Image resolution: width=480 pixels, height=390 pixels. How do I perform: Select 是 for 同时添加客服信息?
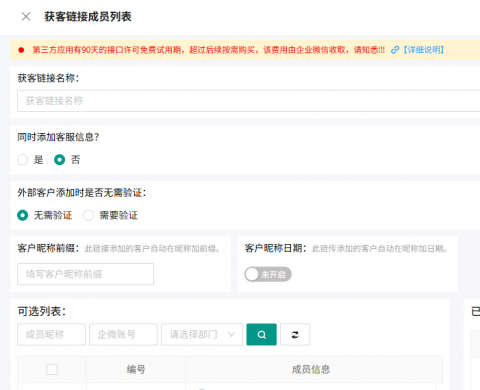pyautogui.click(x=23, y=160)
